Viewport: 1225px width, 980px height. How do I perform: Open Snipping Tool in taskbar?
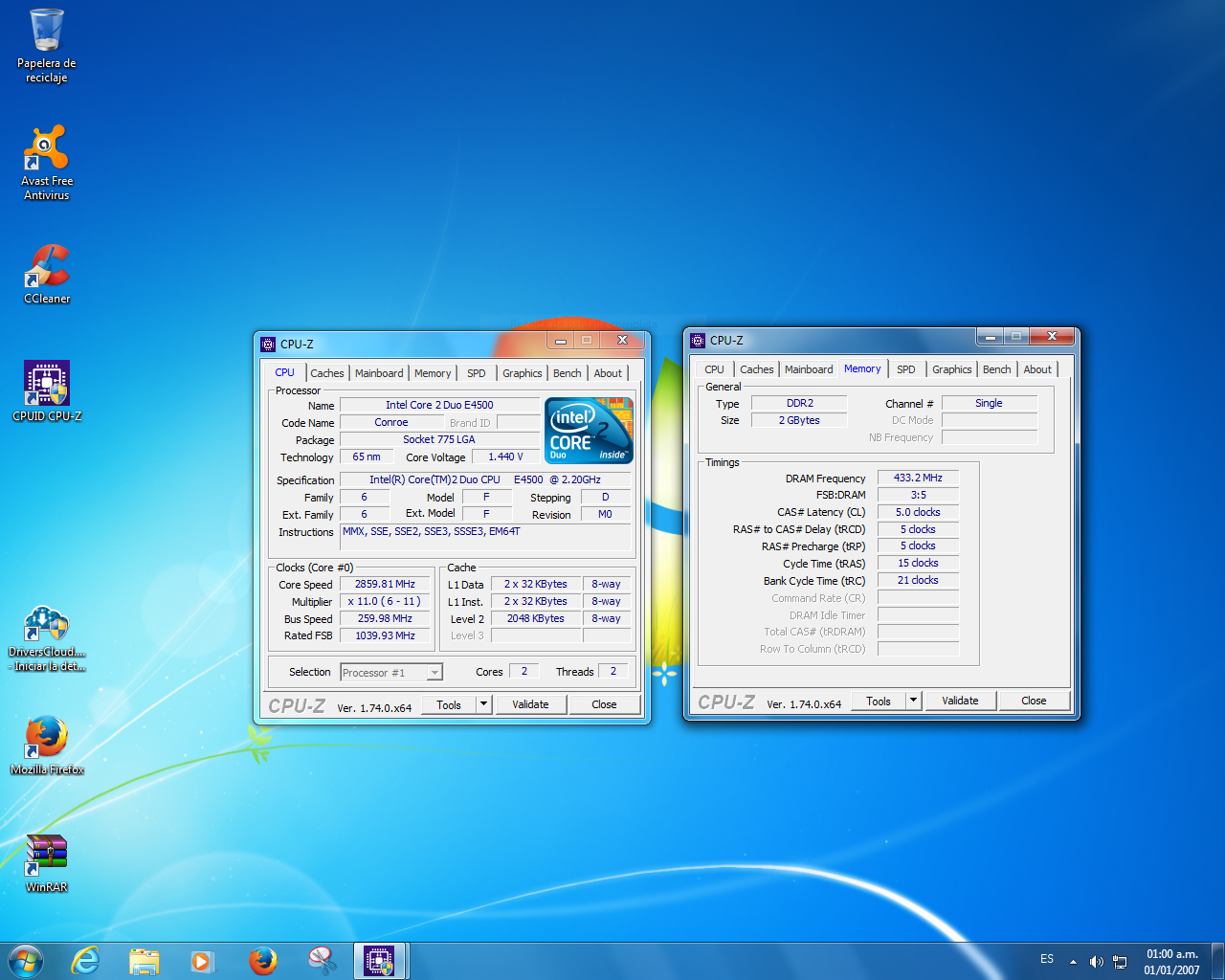tap(322, 961)
